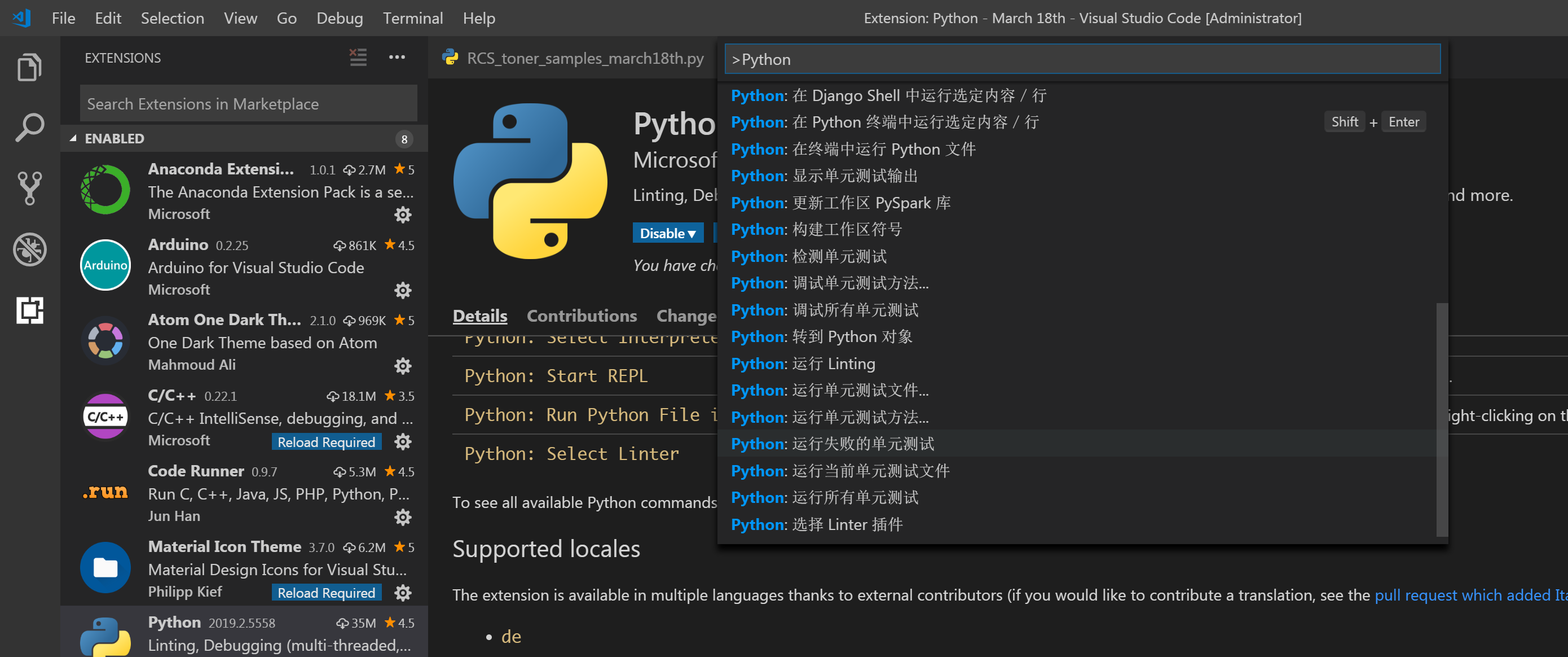Open the Disable dropdown for Python extension
1568x657 pixels.
[x=668, y=233]
